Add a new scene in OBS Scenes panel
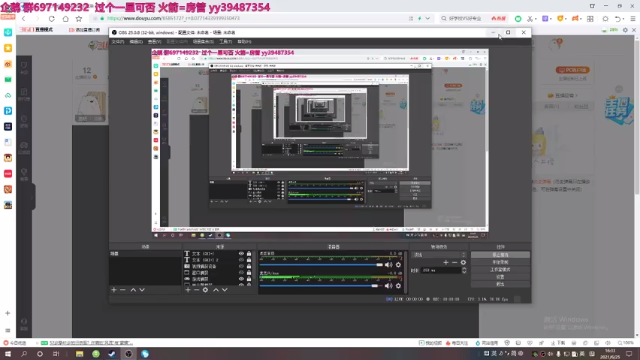The height and width of the screenshot is (360, 640). click(114, 290)
